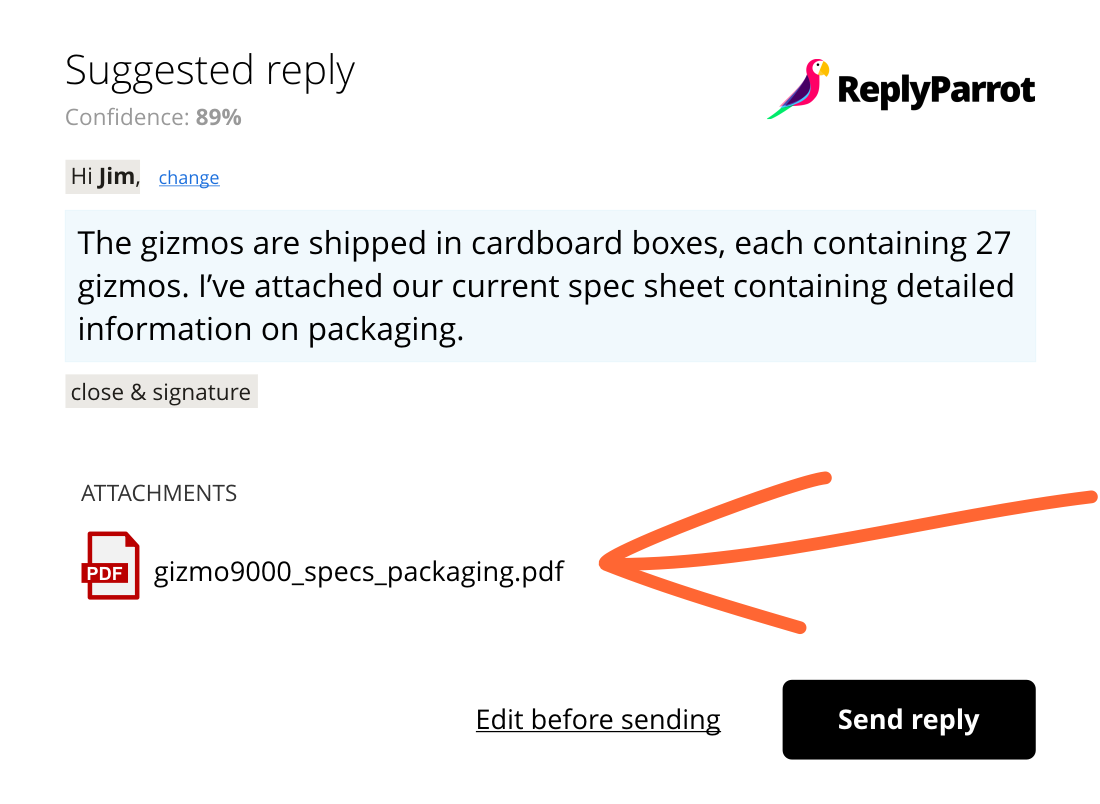Send the suggested reply
1100x804 pixels.
pos(908,719)
